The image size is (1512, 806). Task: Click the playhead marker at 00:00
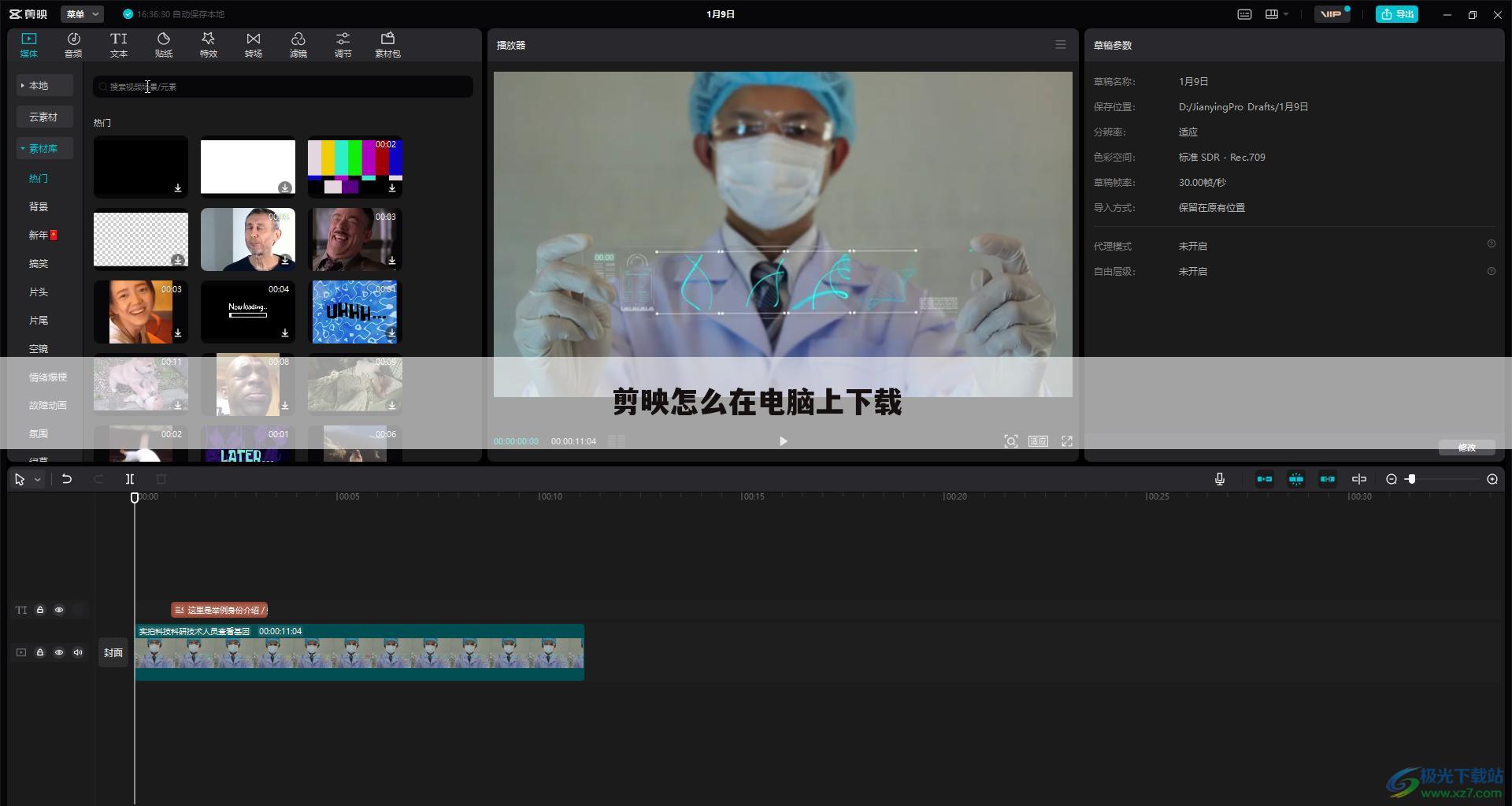(x=135, y=497)
